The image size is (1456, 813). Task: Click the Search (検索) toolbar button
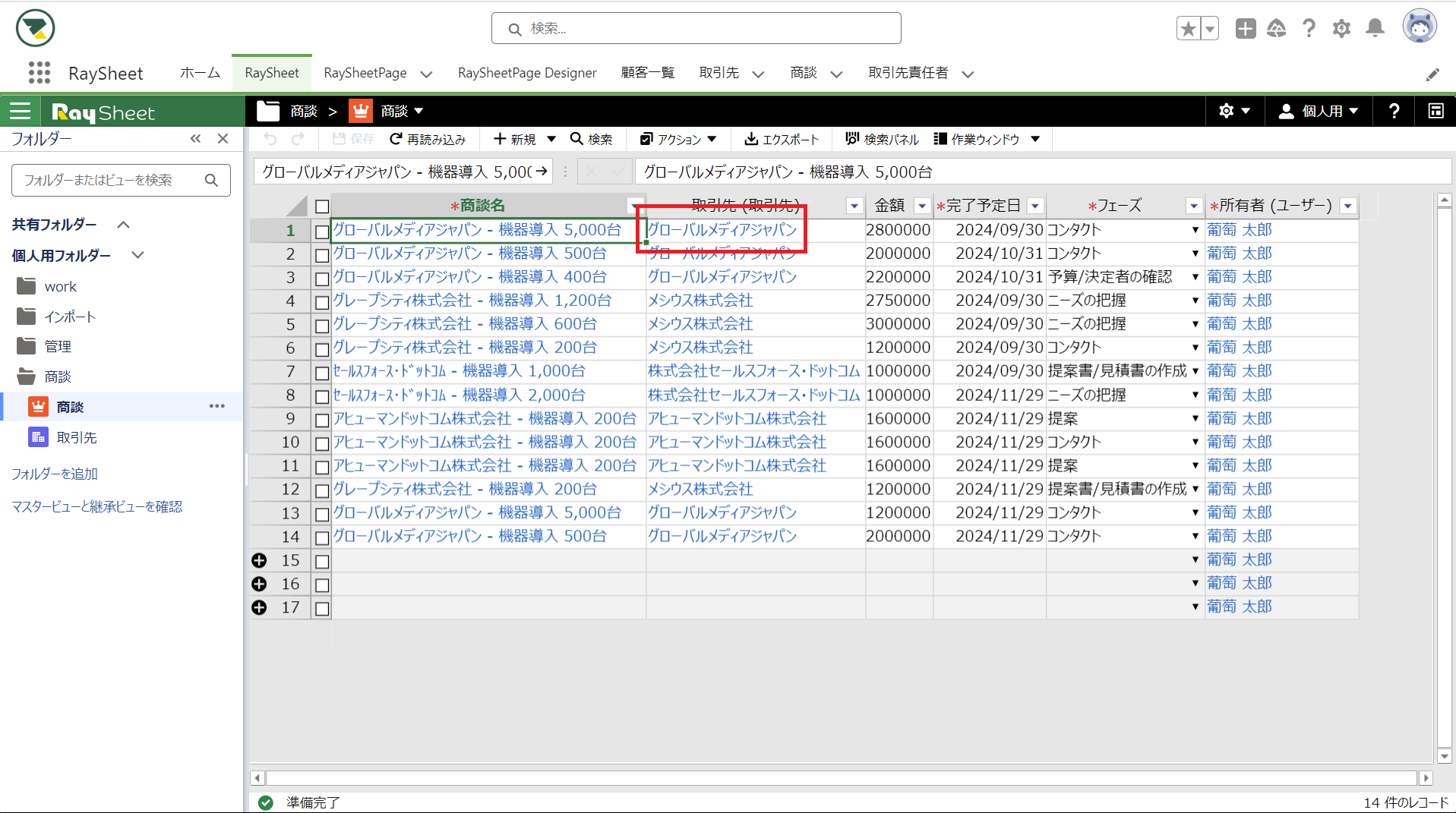[591, 139]
